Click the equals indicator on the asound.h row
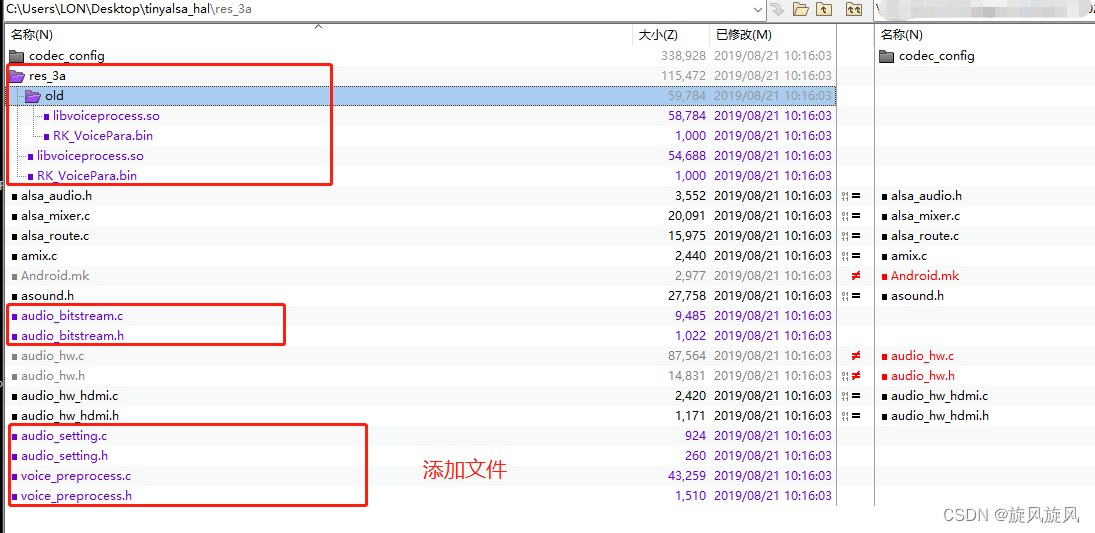This screenshot has width=1095, height=533. [x=855, y=295]
